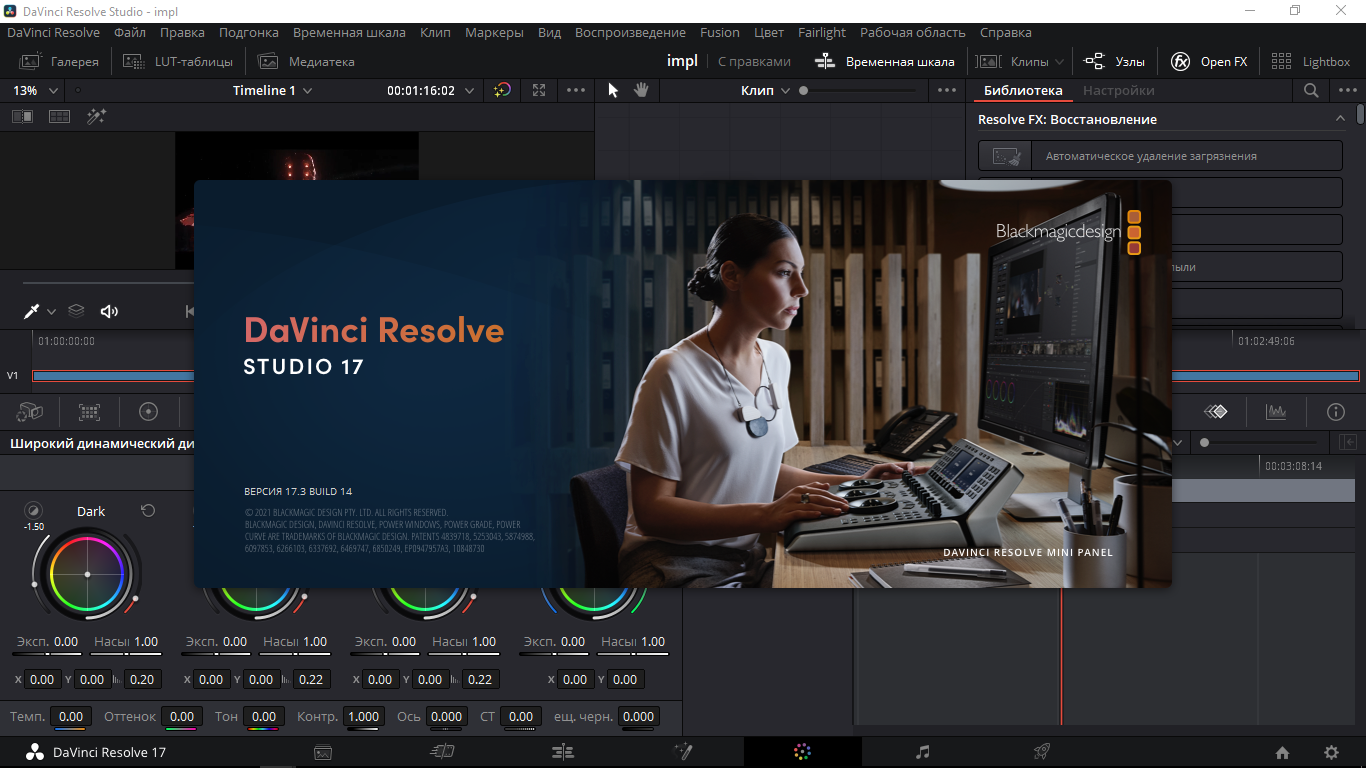Open node editor three-dot options menu
Screen dimensions: 1366x768
pyautogui.click(x=947, y=90)
